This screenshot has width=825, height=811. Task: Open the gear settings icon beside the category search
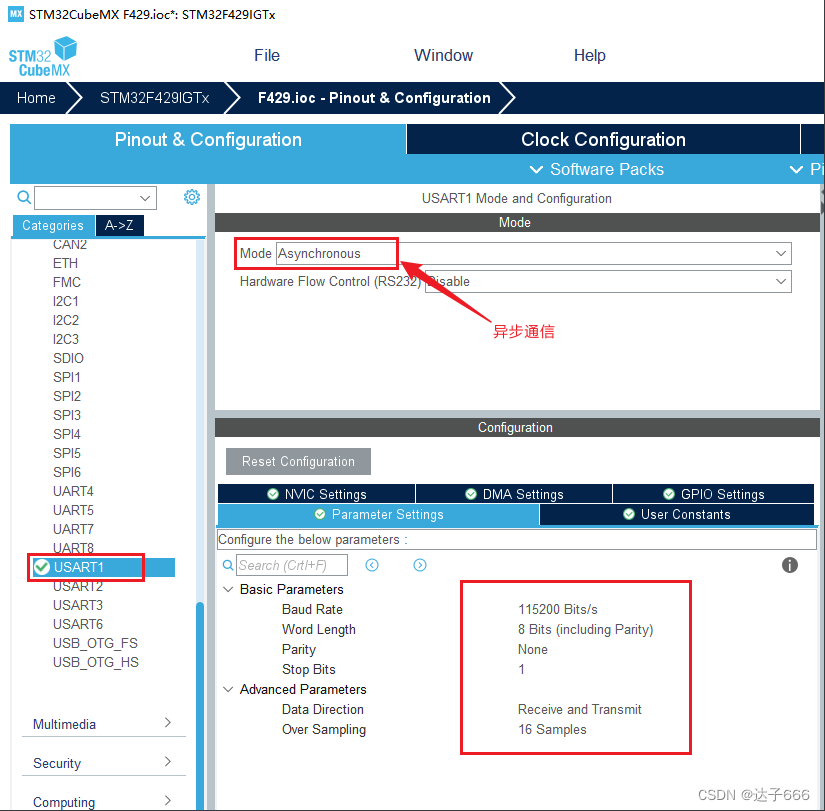[192, 197]
